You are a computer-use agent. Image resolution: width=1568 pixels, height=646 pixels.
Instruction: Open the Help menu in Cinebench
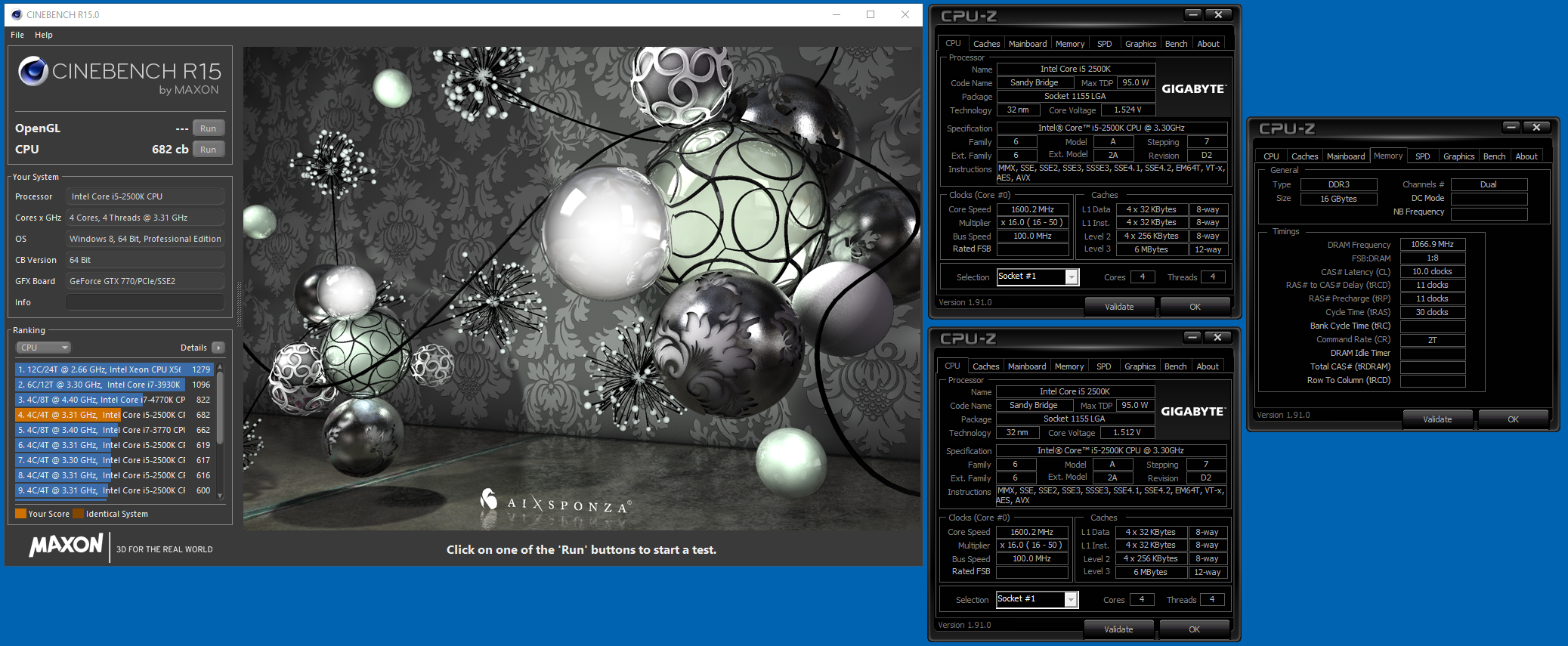pyautogui.click(x=44, y=35)
